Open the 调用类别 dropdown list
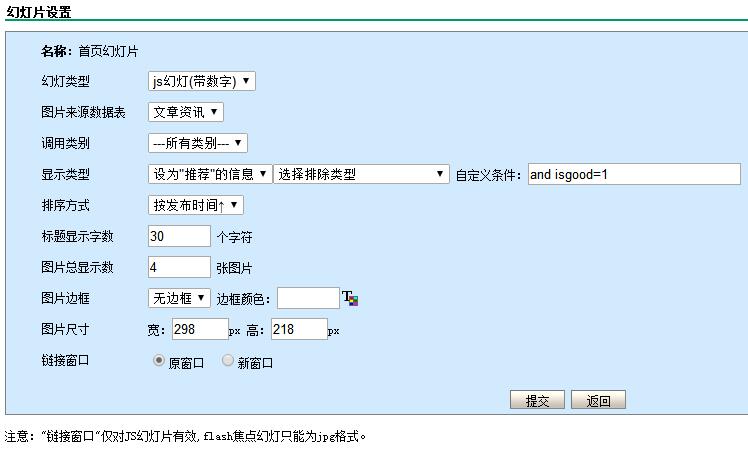748x471 pixels. (x=197, y=143)
